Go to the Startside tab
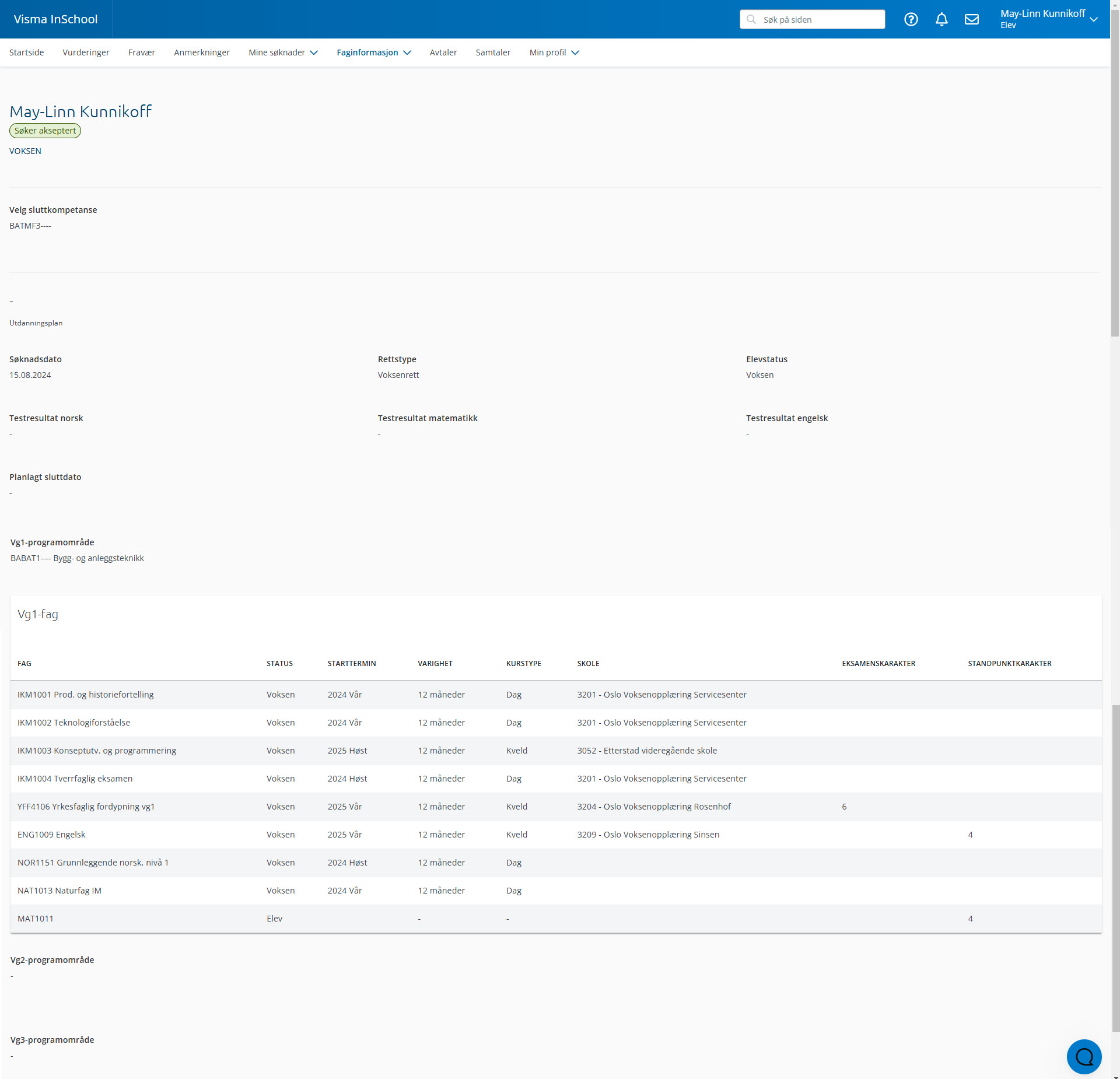 (26, 52)
